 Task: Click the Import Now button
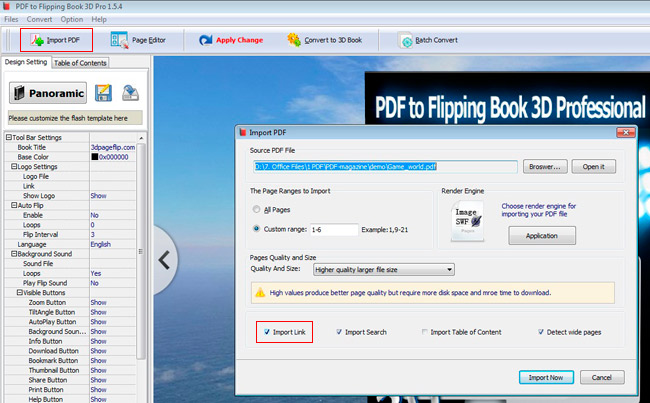pos(546,377)
